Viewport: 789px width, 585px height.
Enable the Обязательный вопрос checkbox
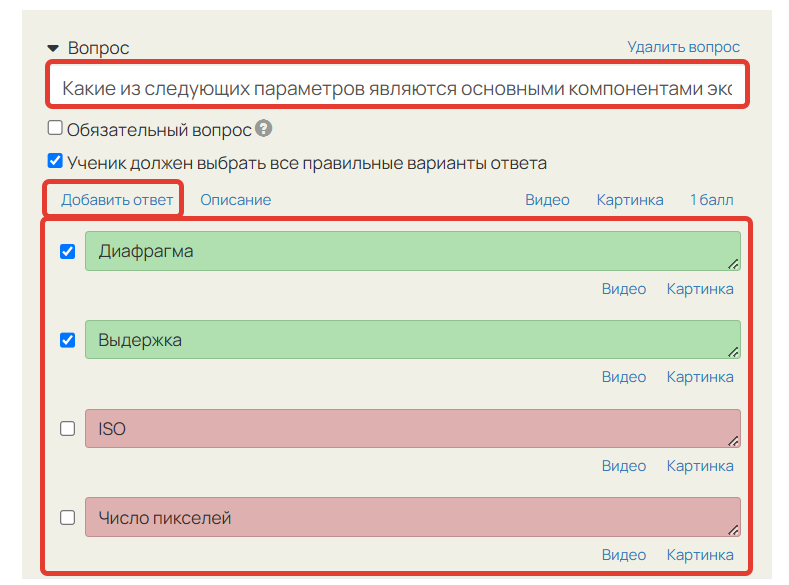coord(55,128)
